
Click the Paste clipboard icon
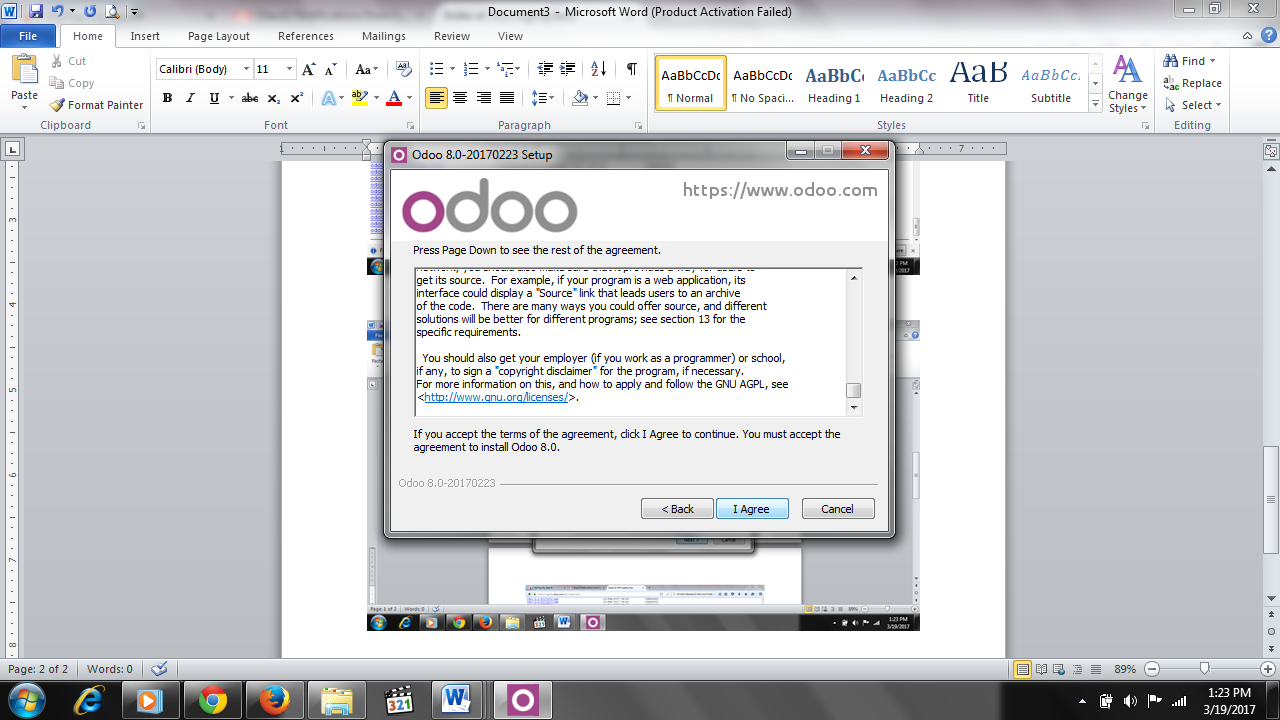24,70
